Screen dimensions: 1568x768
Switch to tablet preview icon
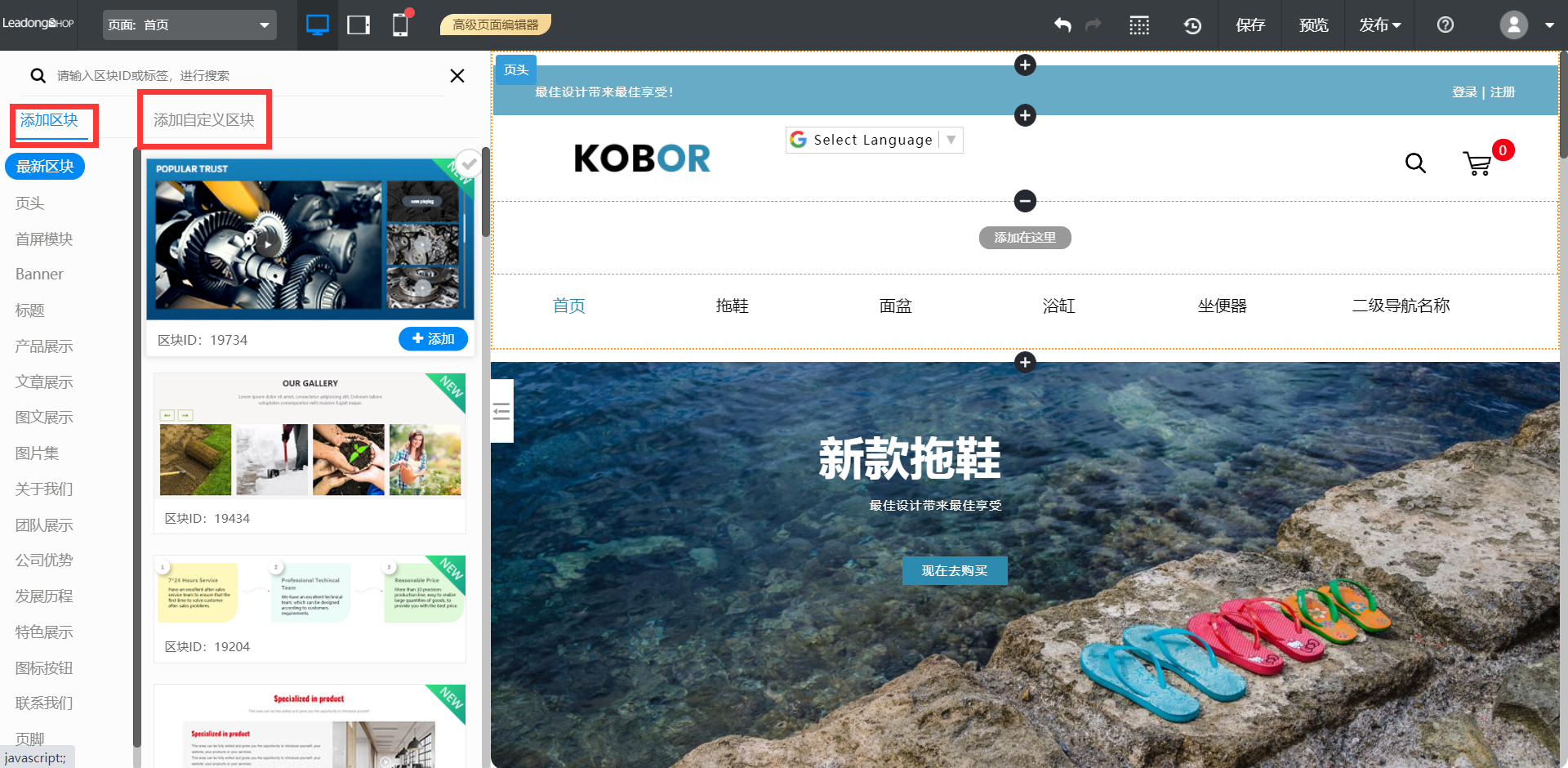point(358,25)
